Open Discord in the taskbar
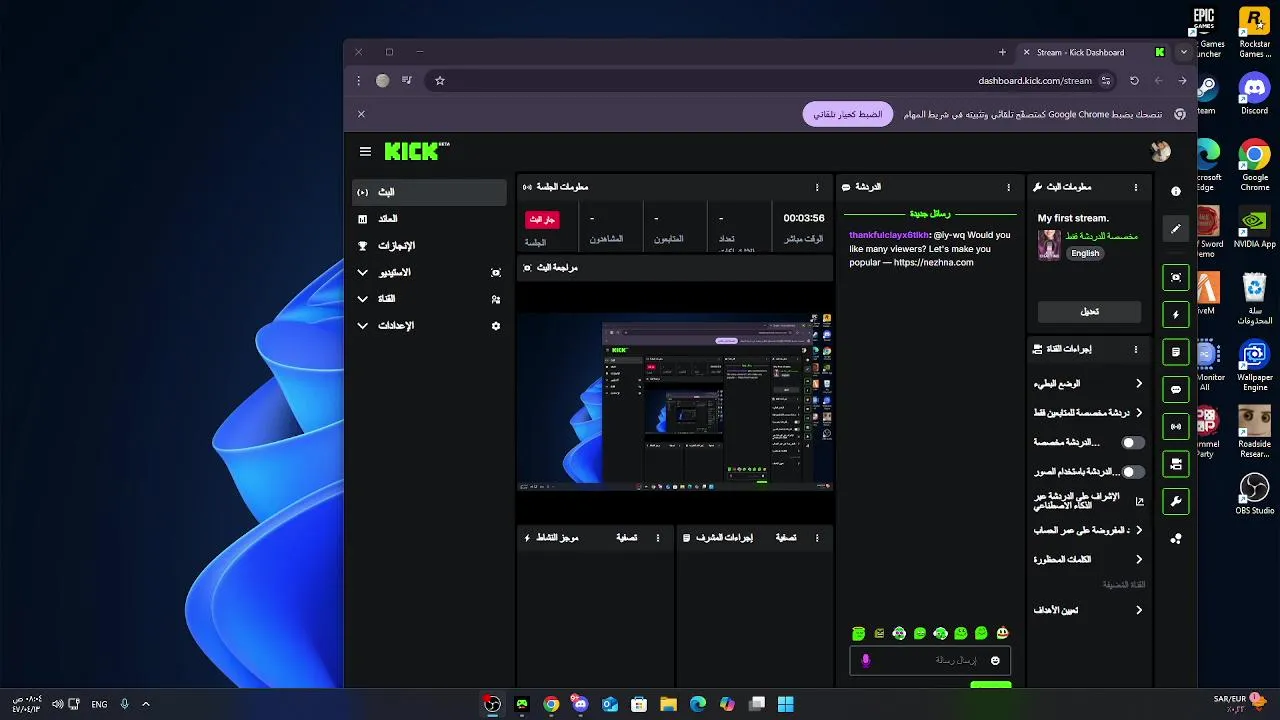Image resolution: width=1280 pixels, height=720 pixels. 580,704
